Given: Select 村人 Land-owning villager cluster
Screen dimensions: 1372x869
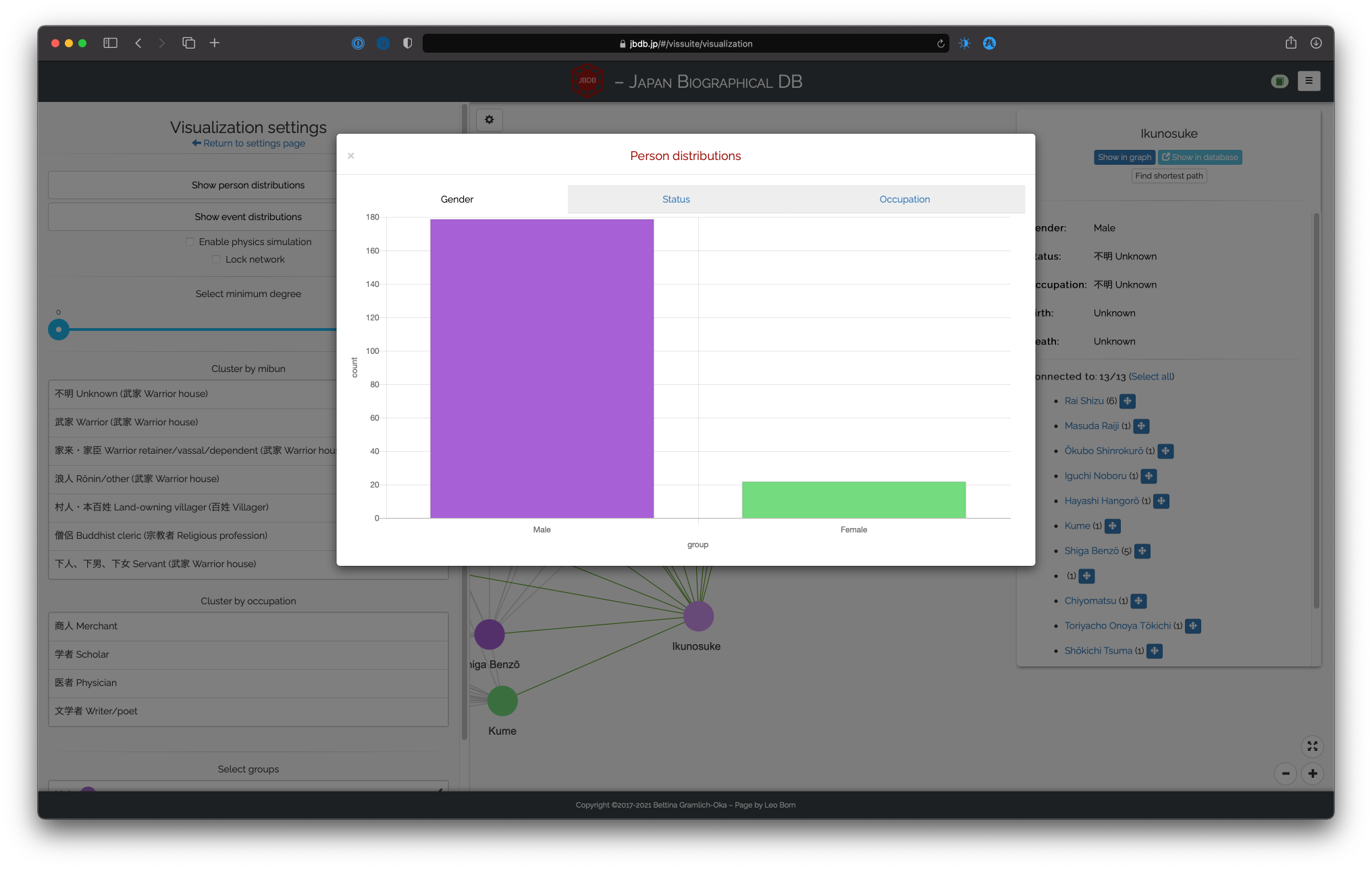Looking at the screenshot, I should tap(248, 507).
